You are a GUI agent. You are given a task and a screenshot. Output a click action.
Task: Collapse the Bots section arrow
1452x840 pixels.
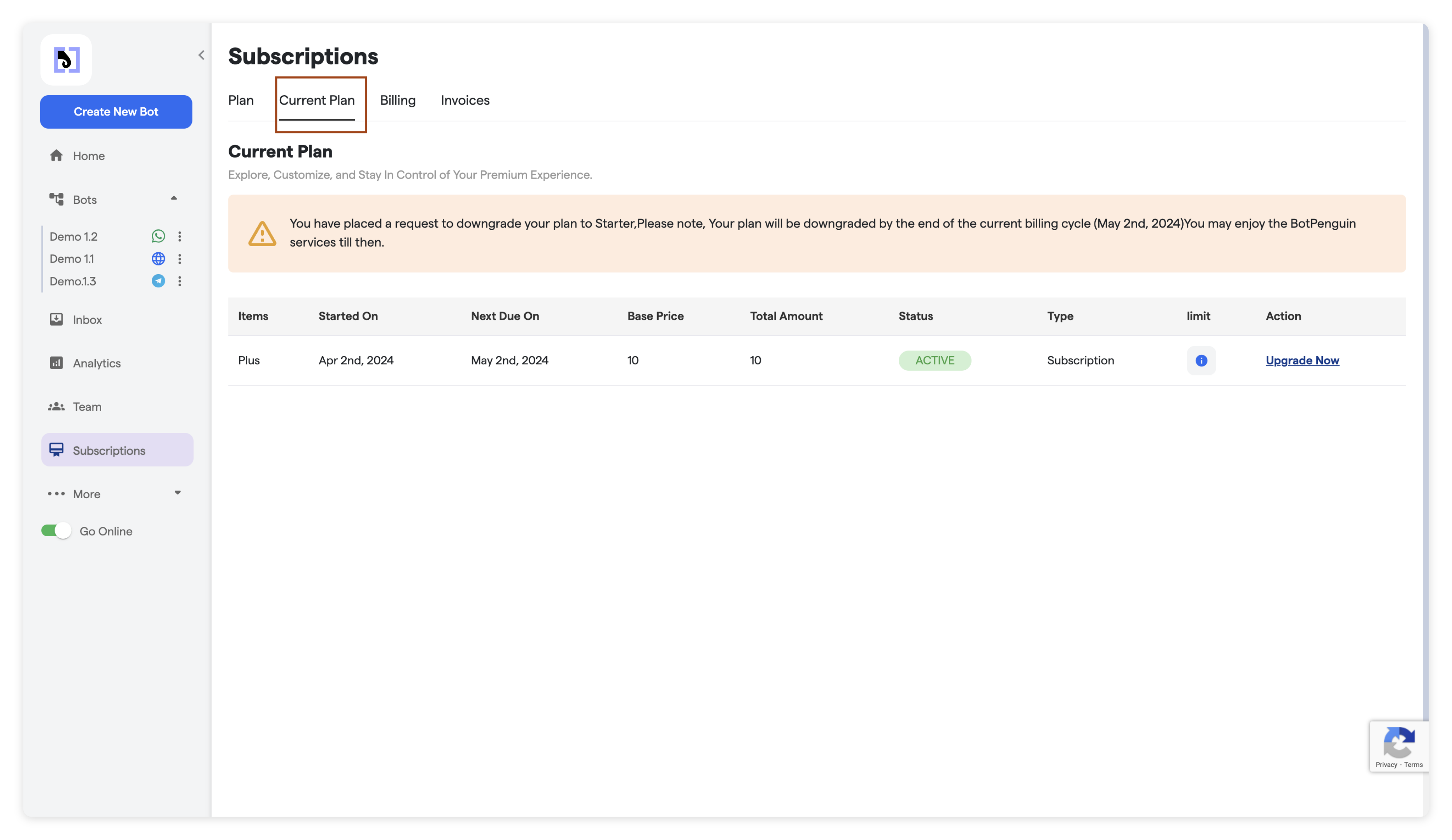click(174, 198)
